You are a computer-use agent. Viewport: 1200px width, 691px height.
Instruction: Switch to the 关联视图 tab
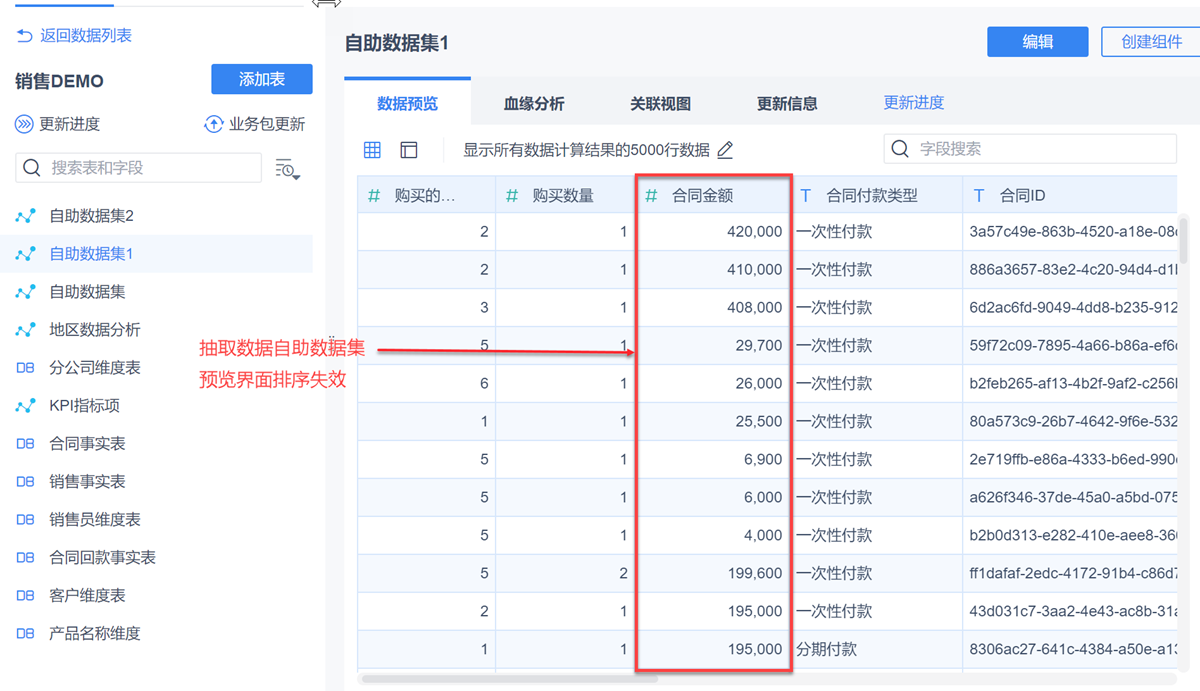tap(660, 103)
